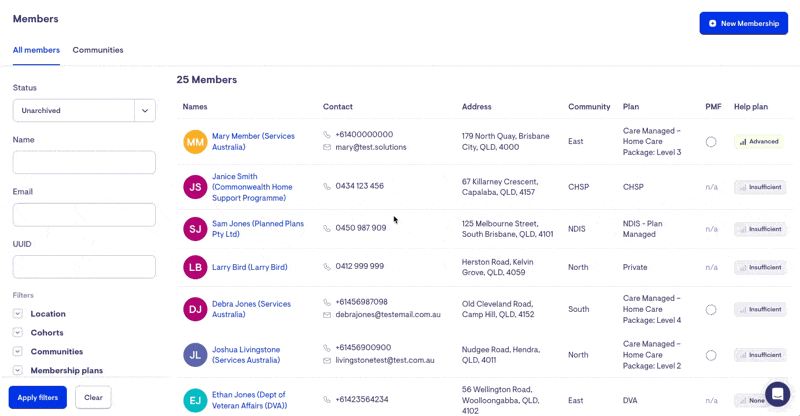Viewport: 800px width, 416px height.
Task: Switch to the Communities tab
Action: [98, 50]
